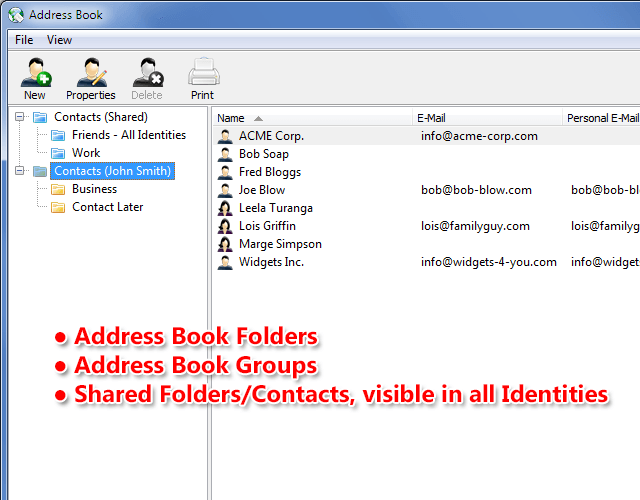Select Friends - All Identities folder label
The width and height of the screenshot is (640, 500).
pyautogui.click(x=129, y=135)
